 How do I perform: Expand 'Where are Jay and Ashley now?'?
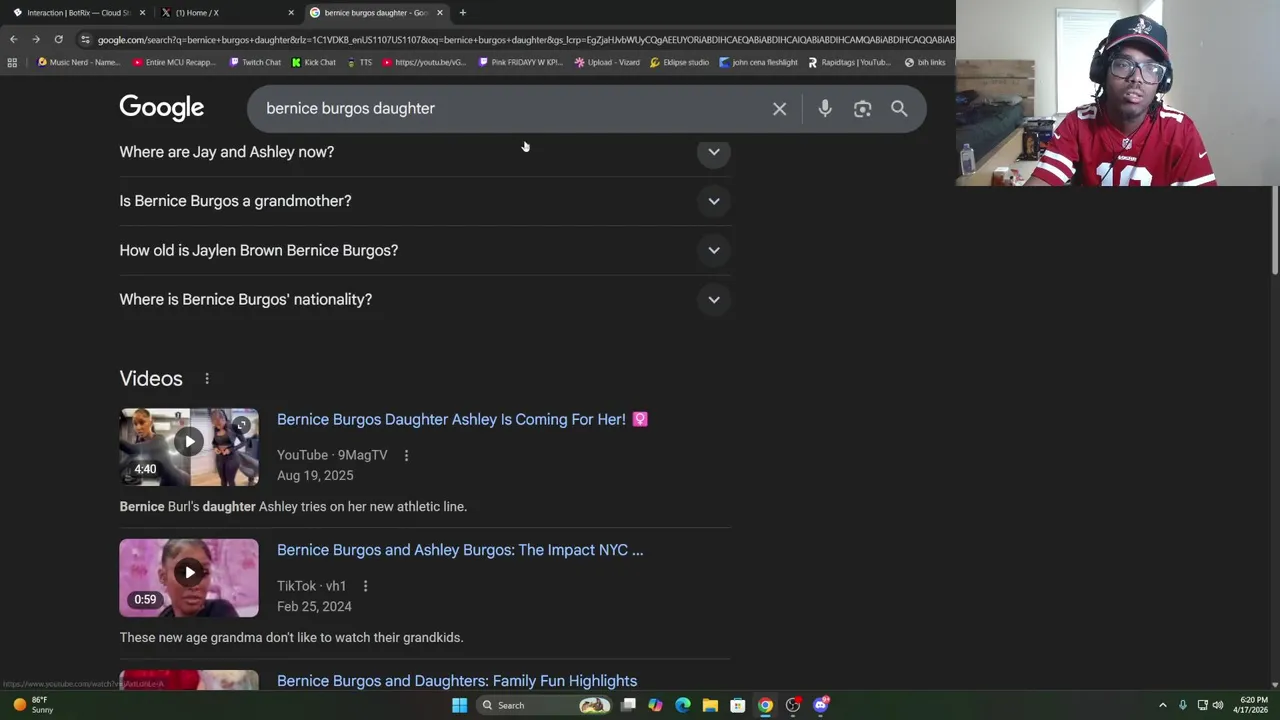point(425,152)
